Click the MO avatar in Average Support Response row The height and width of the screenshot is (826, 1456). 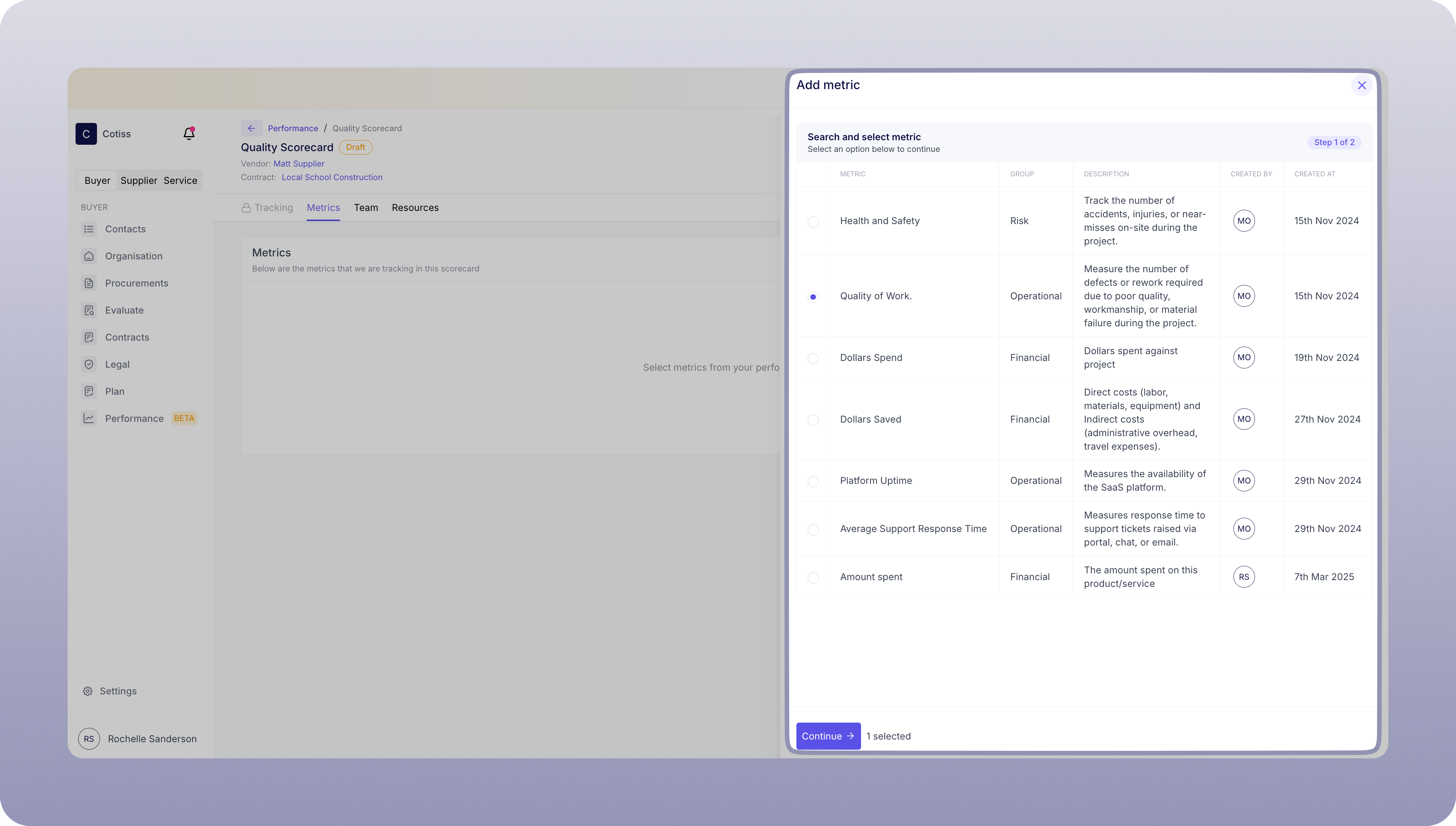pyautogui.click(x=1244, y=529)
